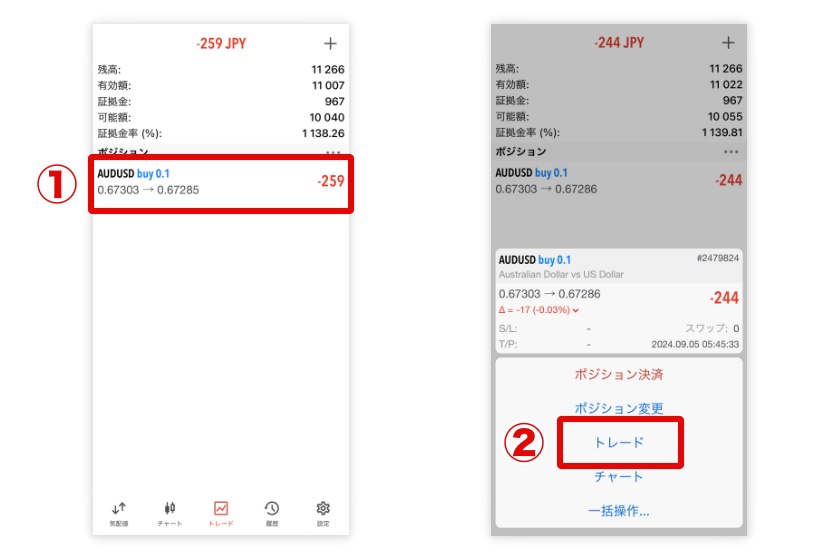Select the AUDUSD buy 0.1 position on left screen
840x560 pixels.
[x=220, y=181]
